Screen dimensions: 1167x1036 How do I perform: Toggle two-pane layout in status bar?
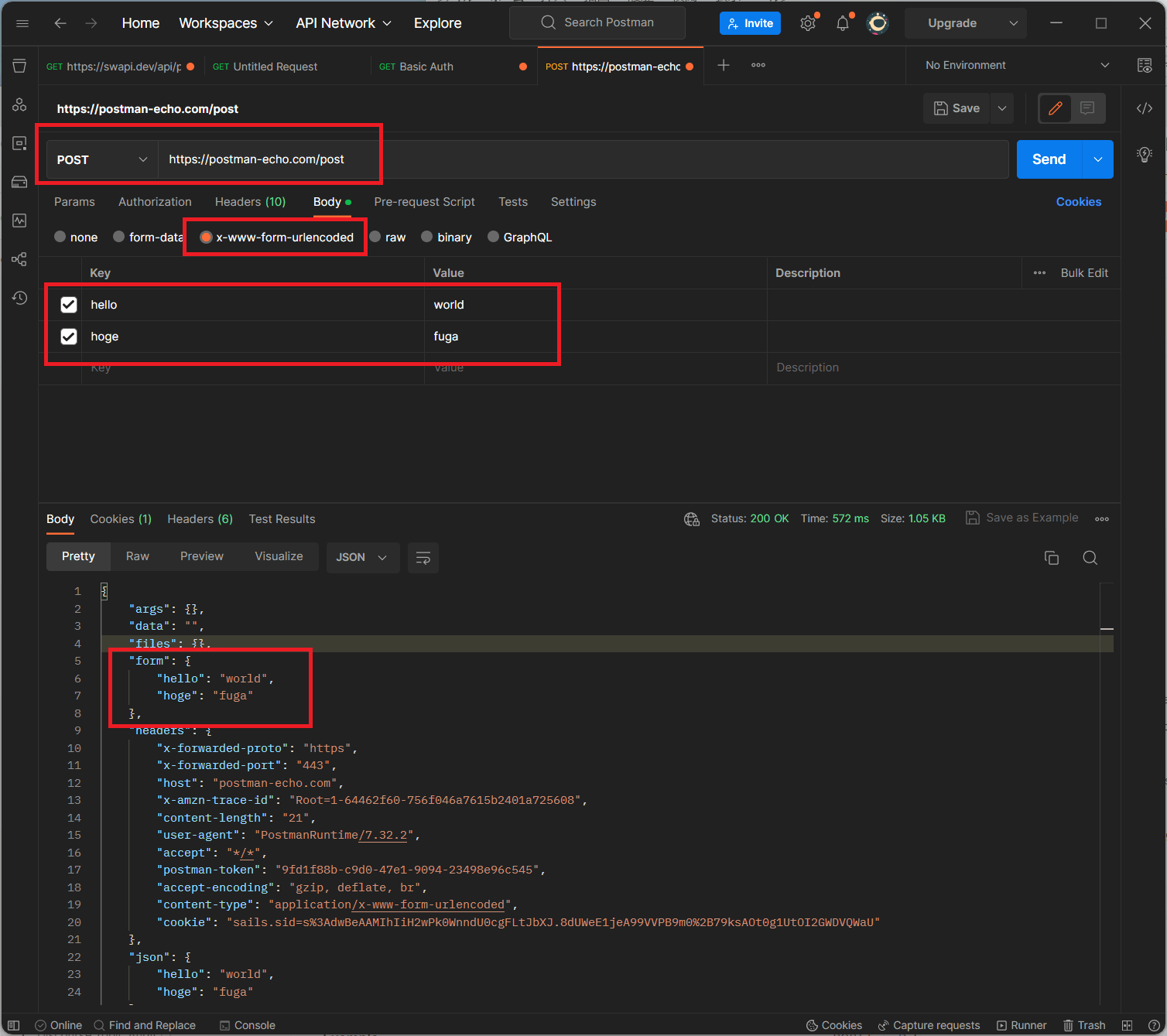[1128, 1025]
